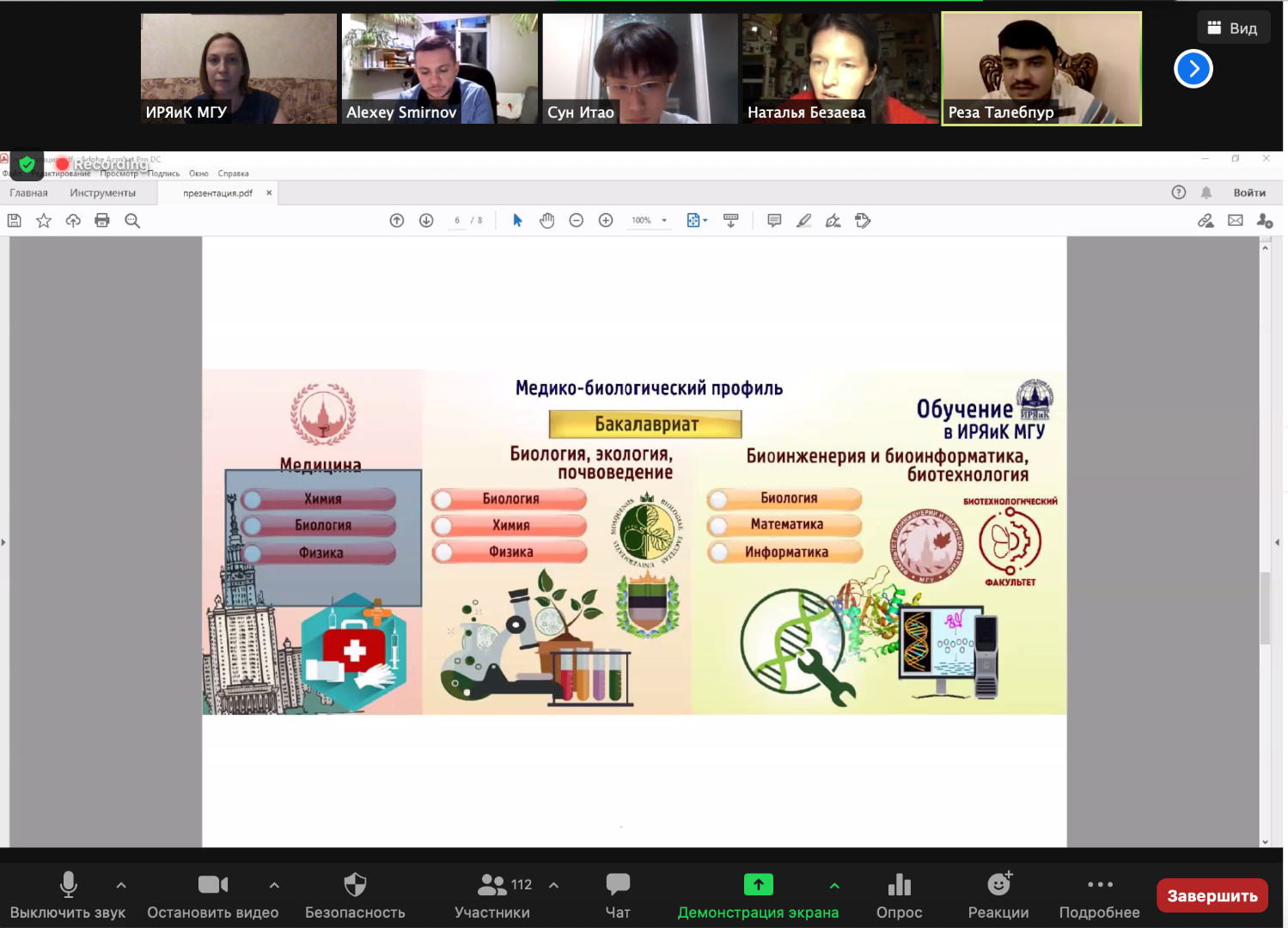Screen dimensions: 1288x928
Task: Select the ИРЯиК МГУ video thumbnail
Action: click(x=239, y=69)
